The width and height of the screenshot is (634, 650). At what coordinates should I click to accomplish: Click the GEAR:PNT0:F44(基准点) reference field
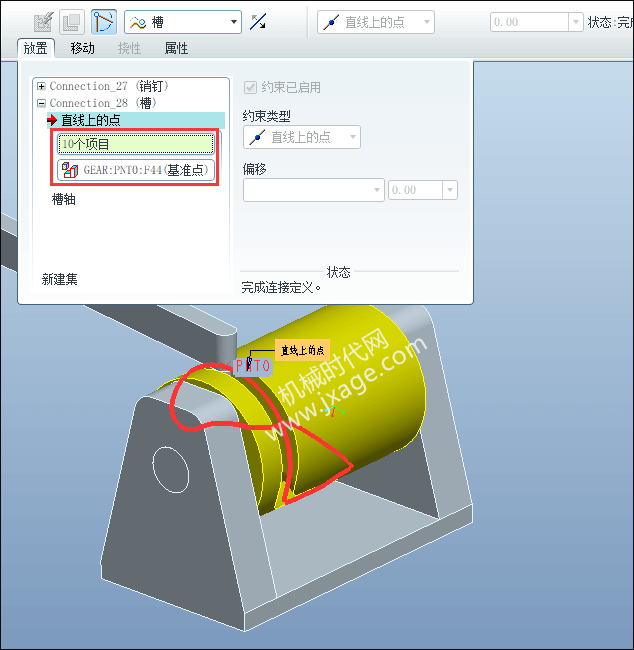coord(136,170)
